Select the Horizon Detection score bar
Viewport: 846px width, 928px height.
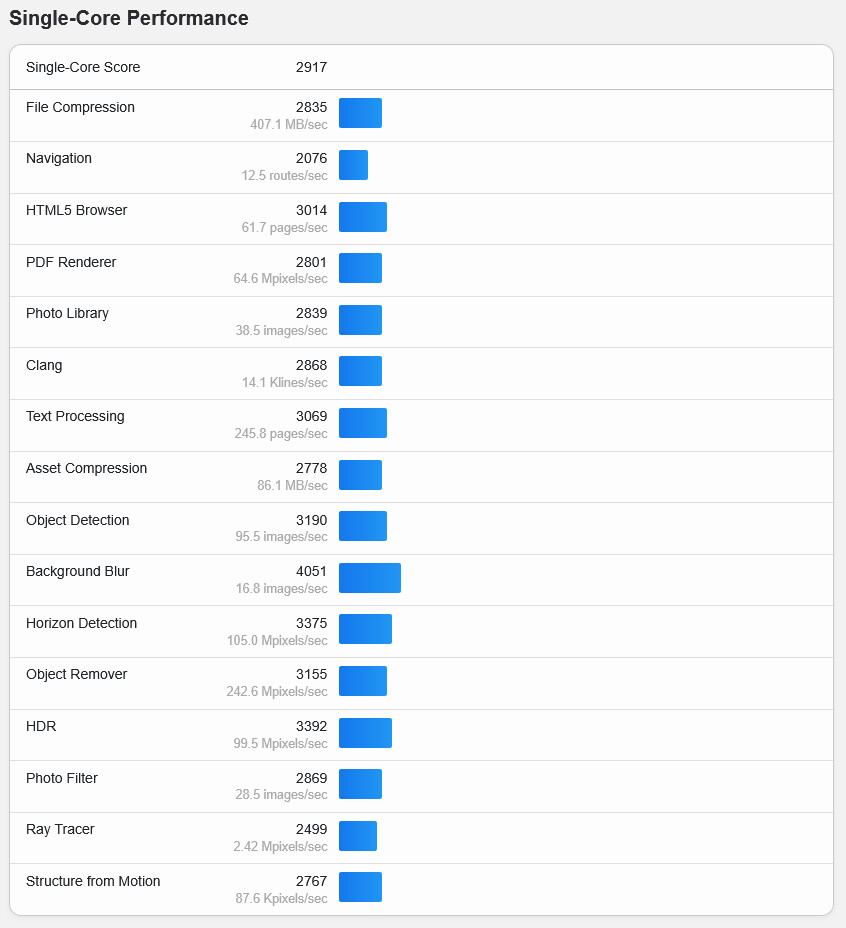click(365, 629)
